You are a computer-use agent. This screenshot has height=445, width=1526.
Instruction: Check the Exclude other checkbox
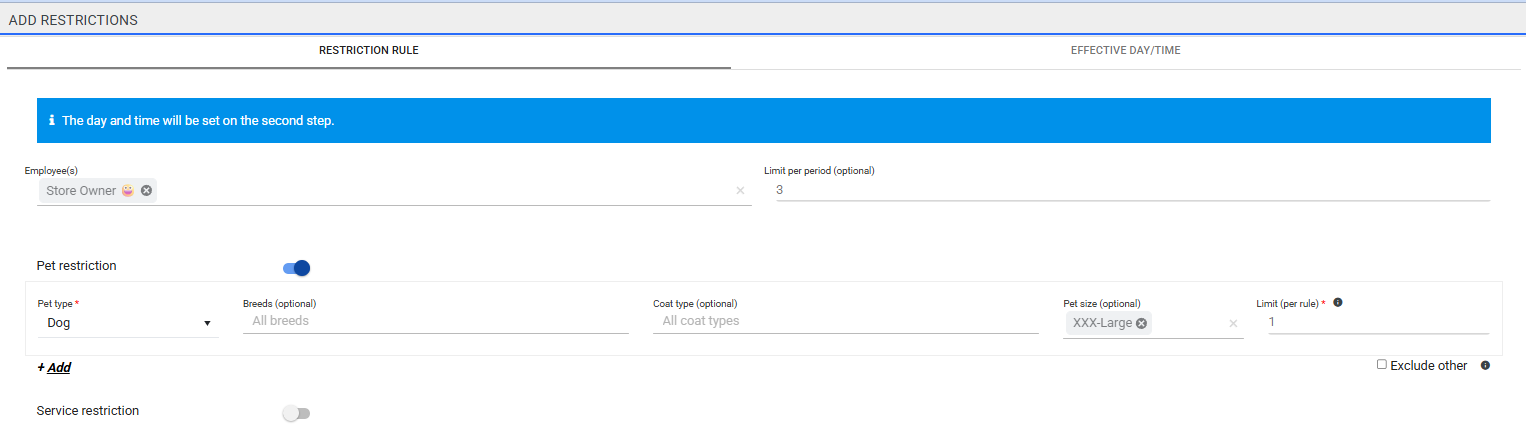(x=1382, y=365)
